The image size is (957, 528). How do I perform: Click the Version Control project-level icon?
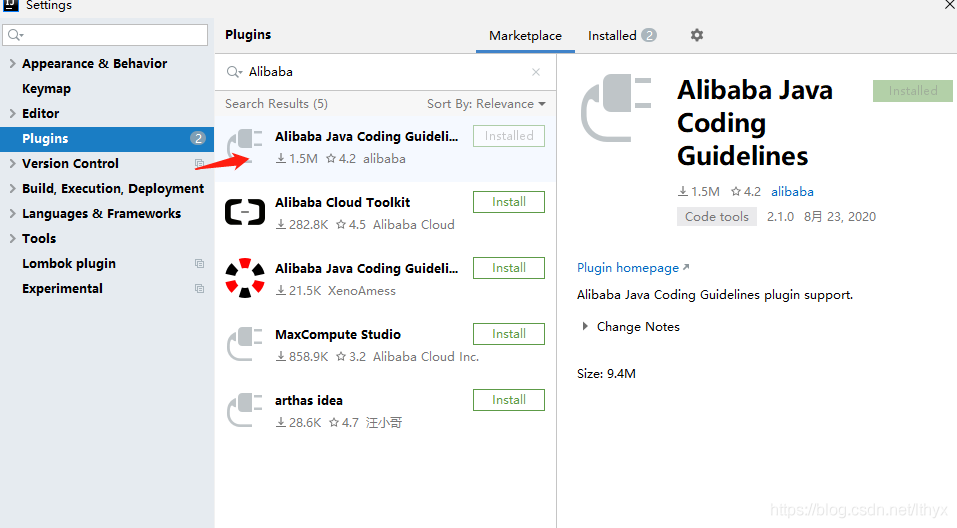[x=199, y=164]
